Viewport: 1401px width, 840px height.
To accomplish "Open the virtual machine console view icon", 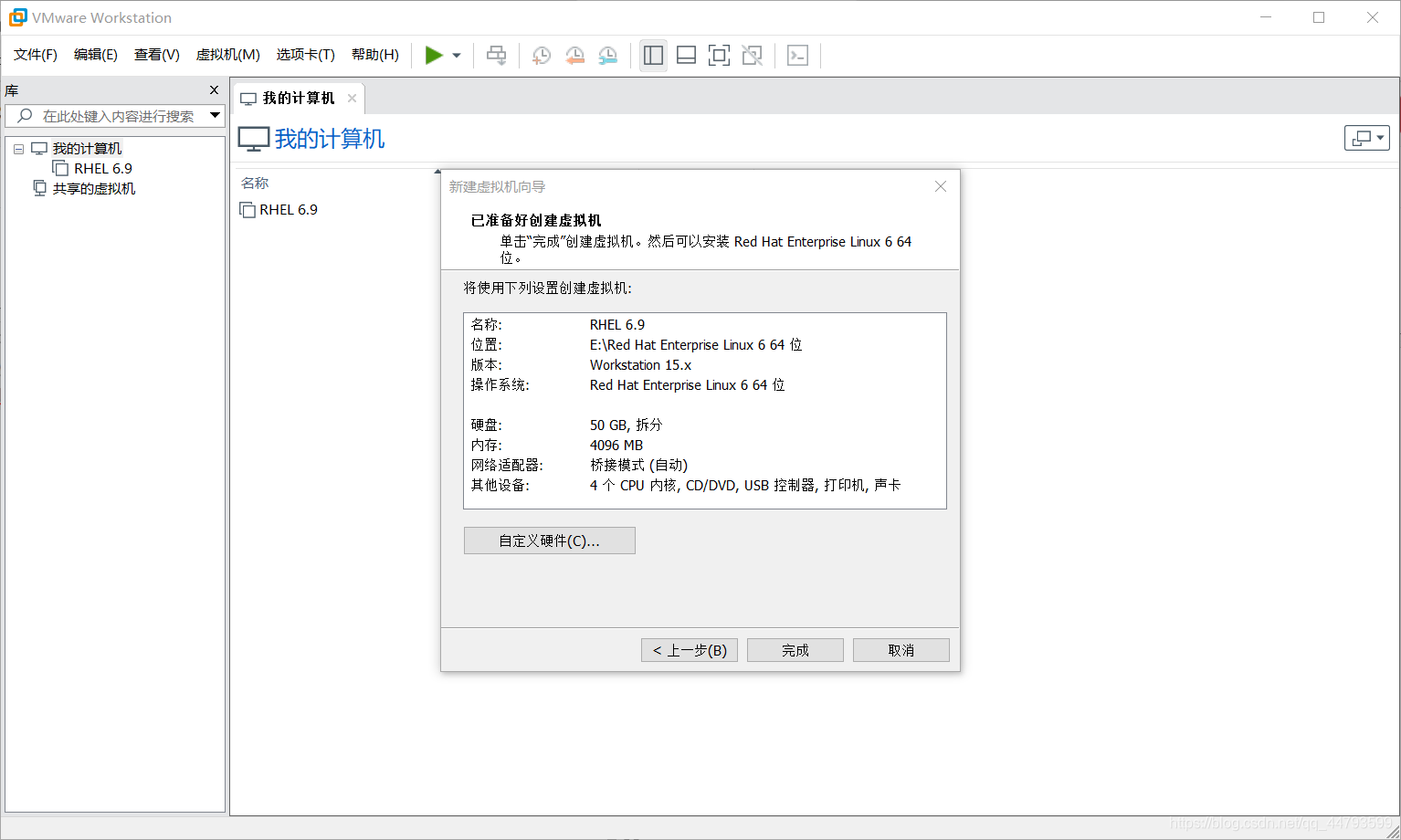I will pos(797,55).
